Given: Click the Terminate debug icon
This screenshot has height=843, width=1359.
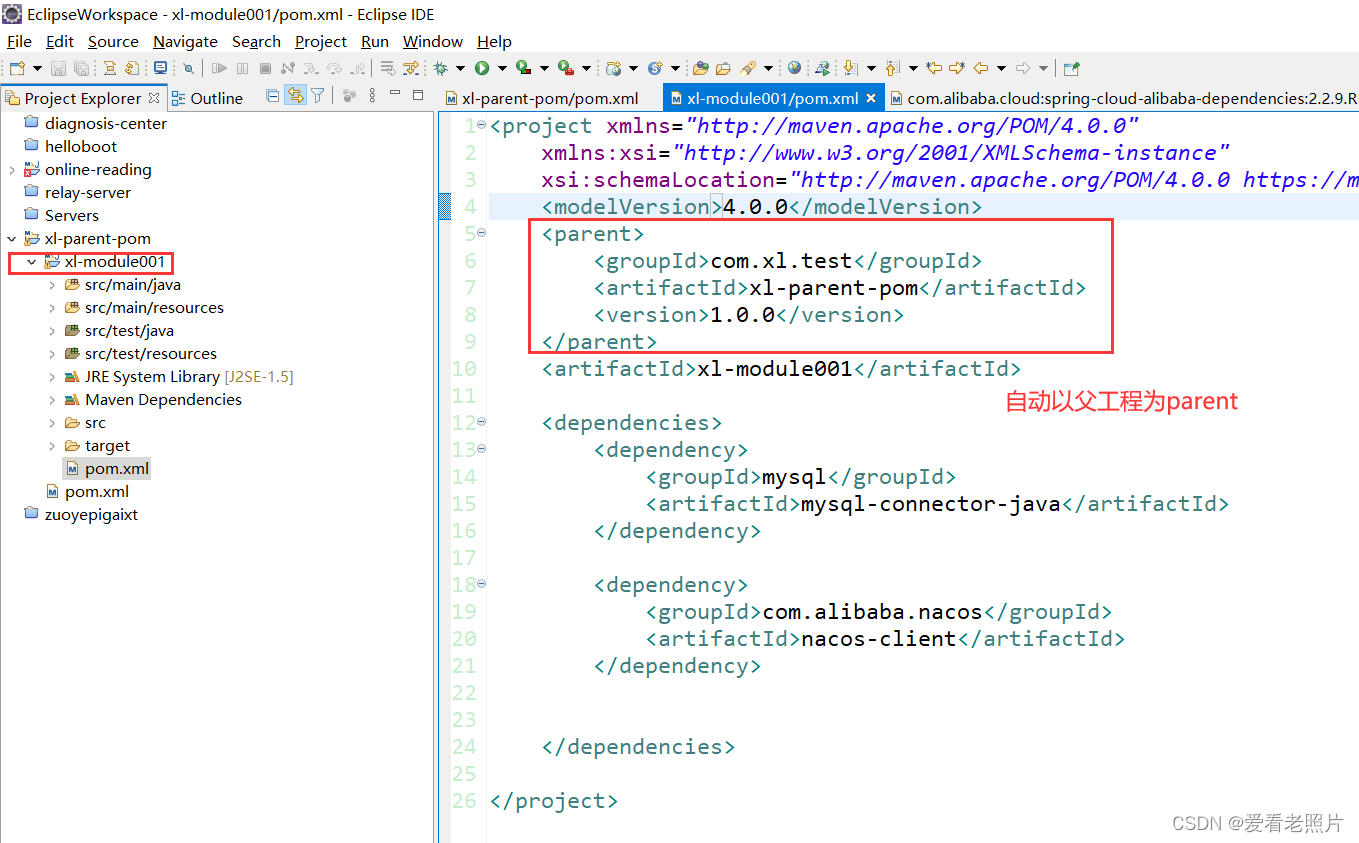Looking at the screenshot, I should pyautogui.click(x=265, y=68).
